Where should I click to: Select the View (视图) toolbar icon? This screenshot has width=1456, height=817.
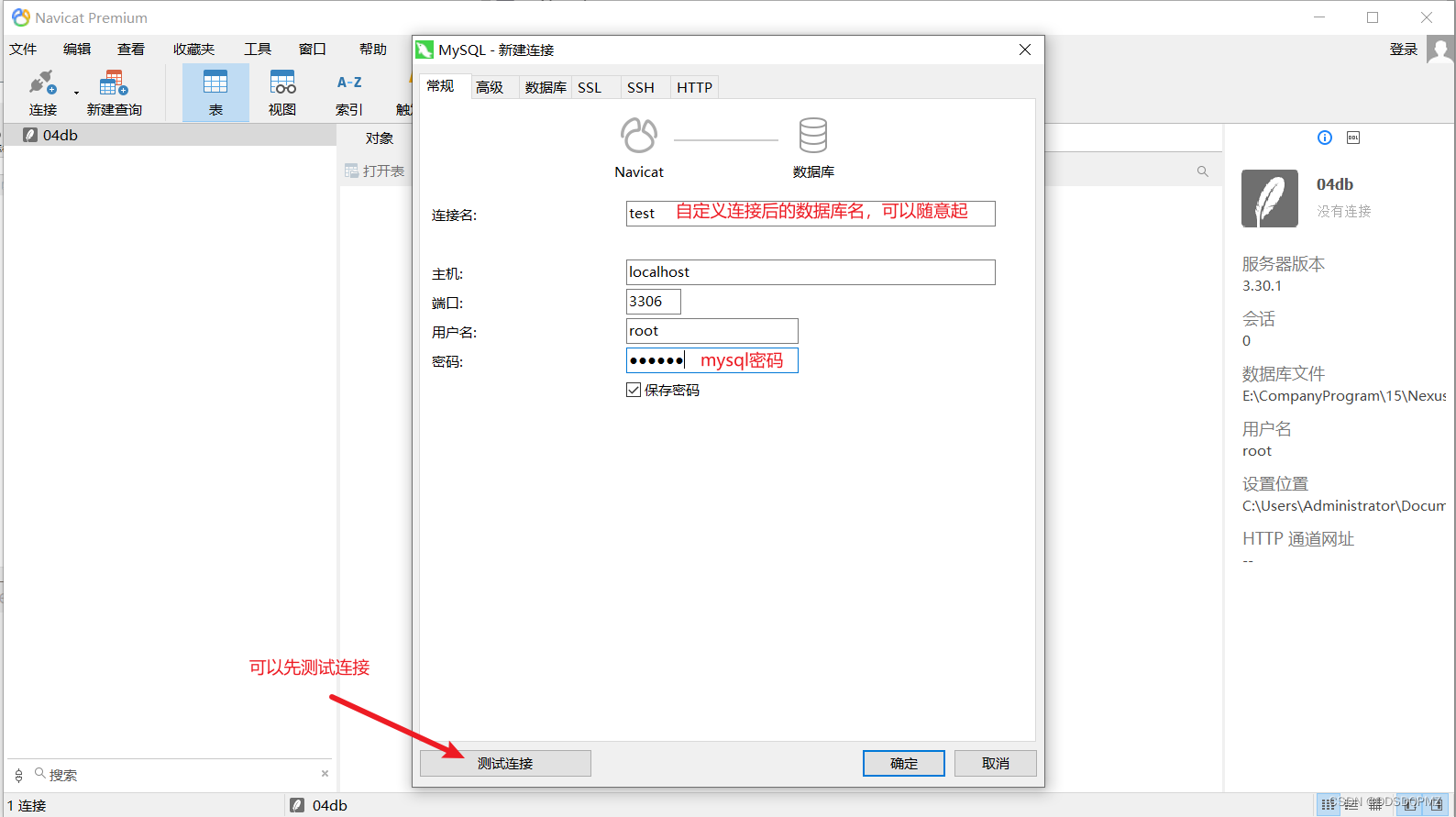click(282, 93)
